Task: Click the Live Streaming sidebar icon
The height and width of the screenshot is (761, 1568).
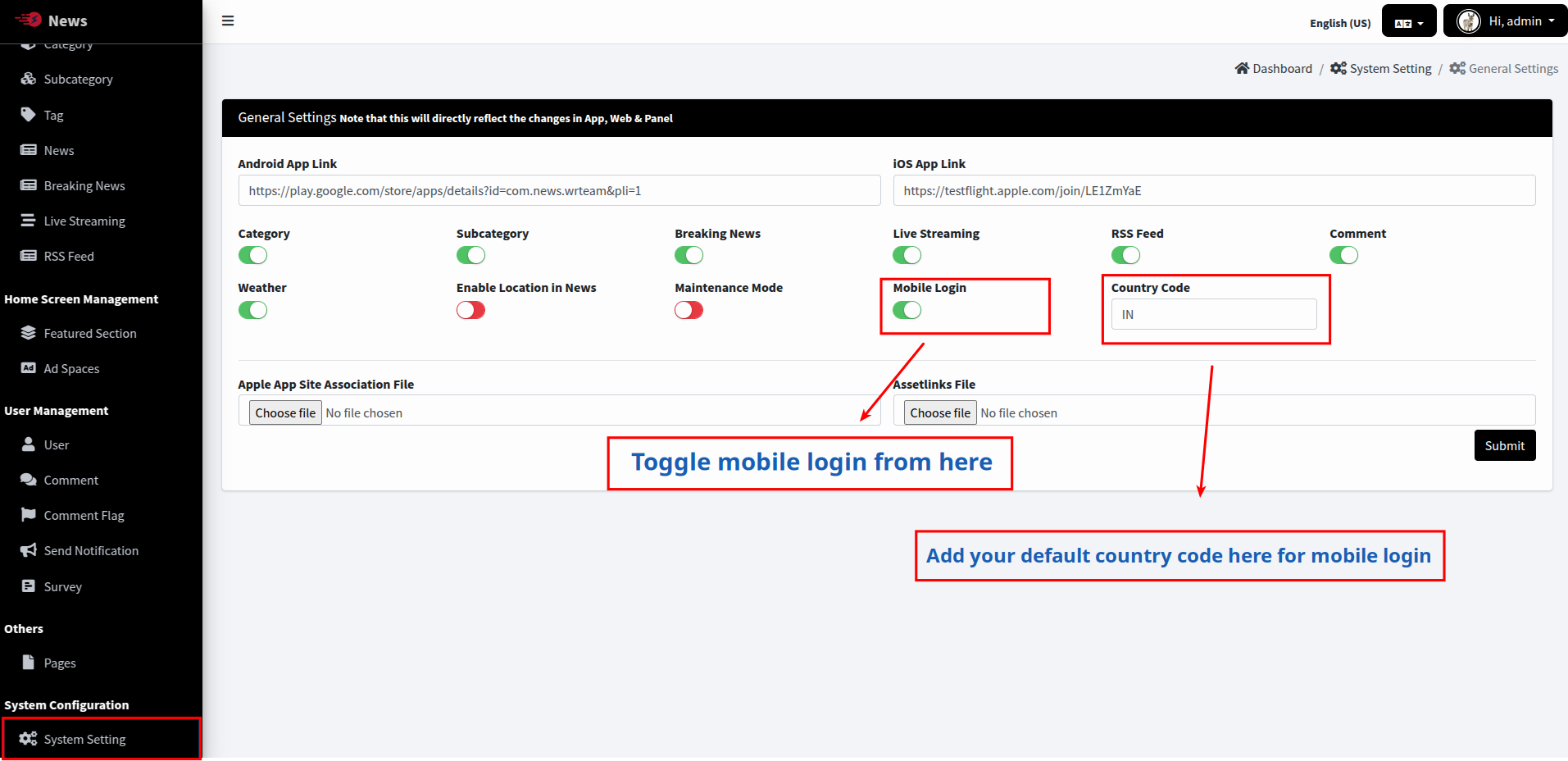Action: point(28,221)
